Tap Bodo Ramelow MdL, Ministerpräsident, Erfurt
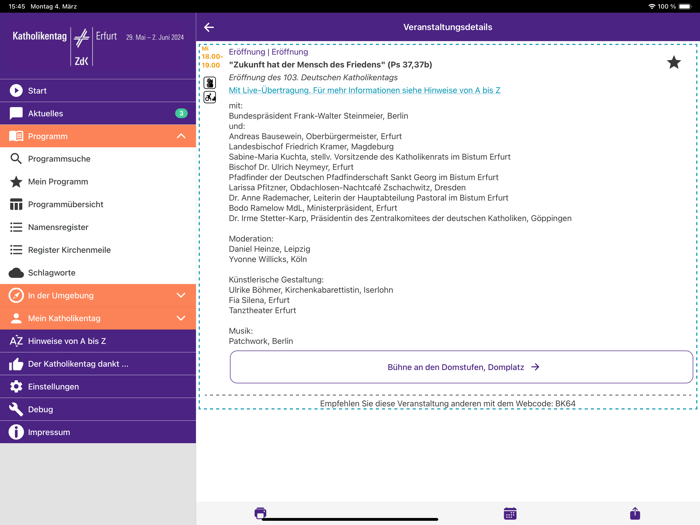Screen dimensions: 700x525 pyautogui.click(x=312, y=208)
